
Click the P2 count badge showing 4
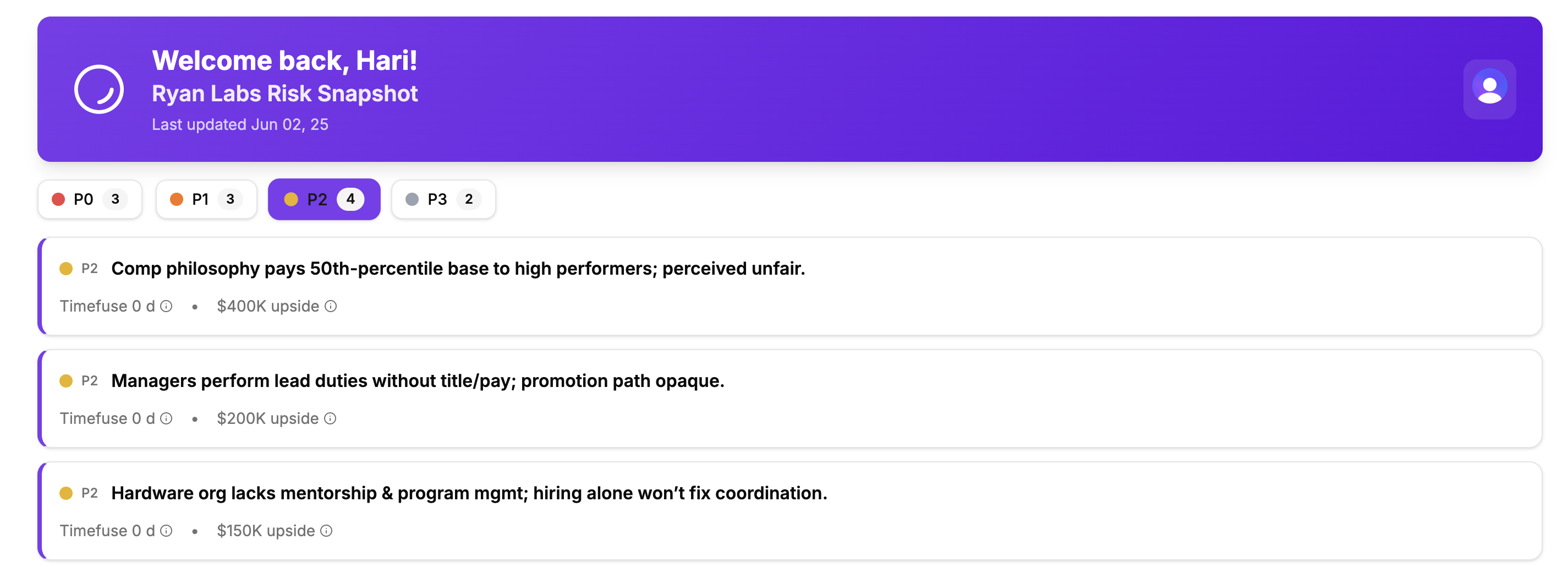click(x=350, y=199)
